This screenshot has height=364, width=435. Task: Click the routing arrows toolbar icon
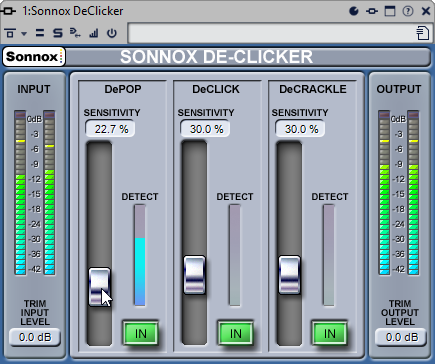point(75,33)
